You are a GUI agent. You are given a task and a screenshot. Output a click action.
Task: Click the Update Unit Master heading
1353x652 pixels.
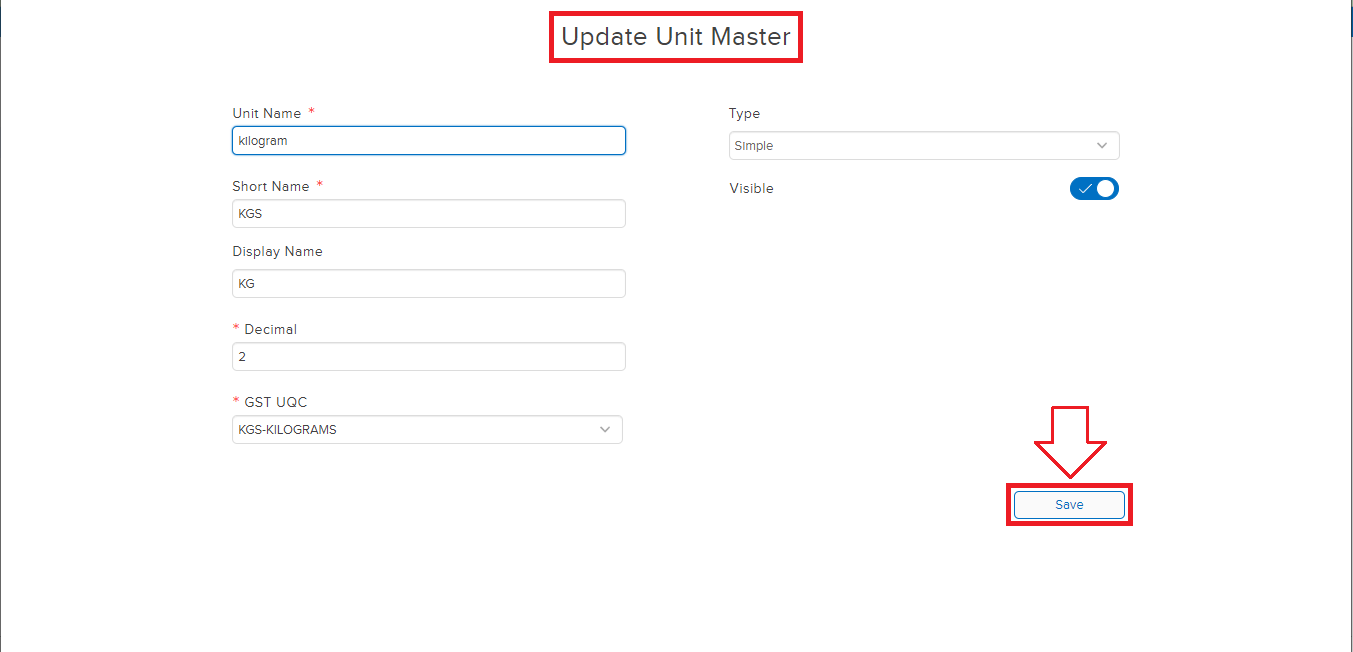[676, 38]
